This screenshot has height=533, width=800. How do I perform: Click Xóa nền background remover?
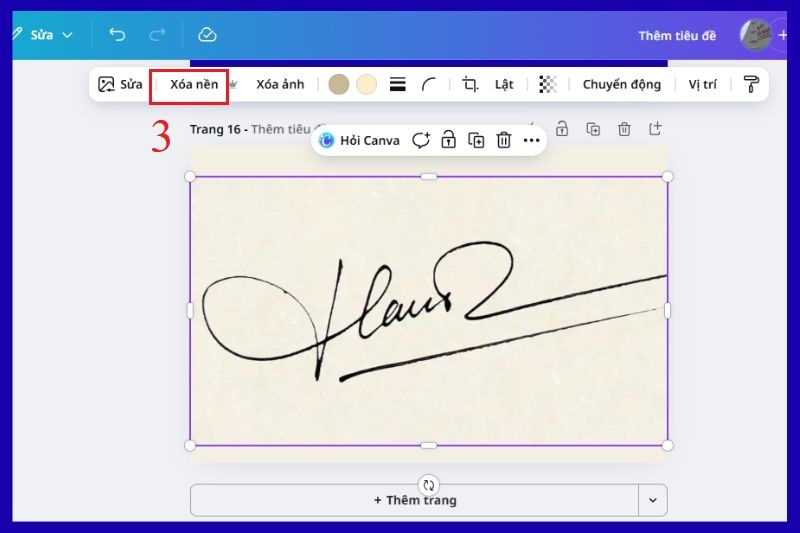tap(194, 84)
